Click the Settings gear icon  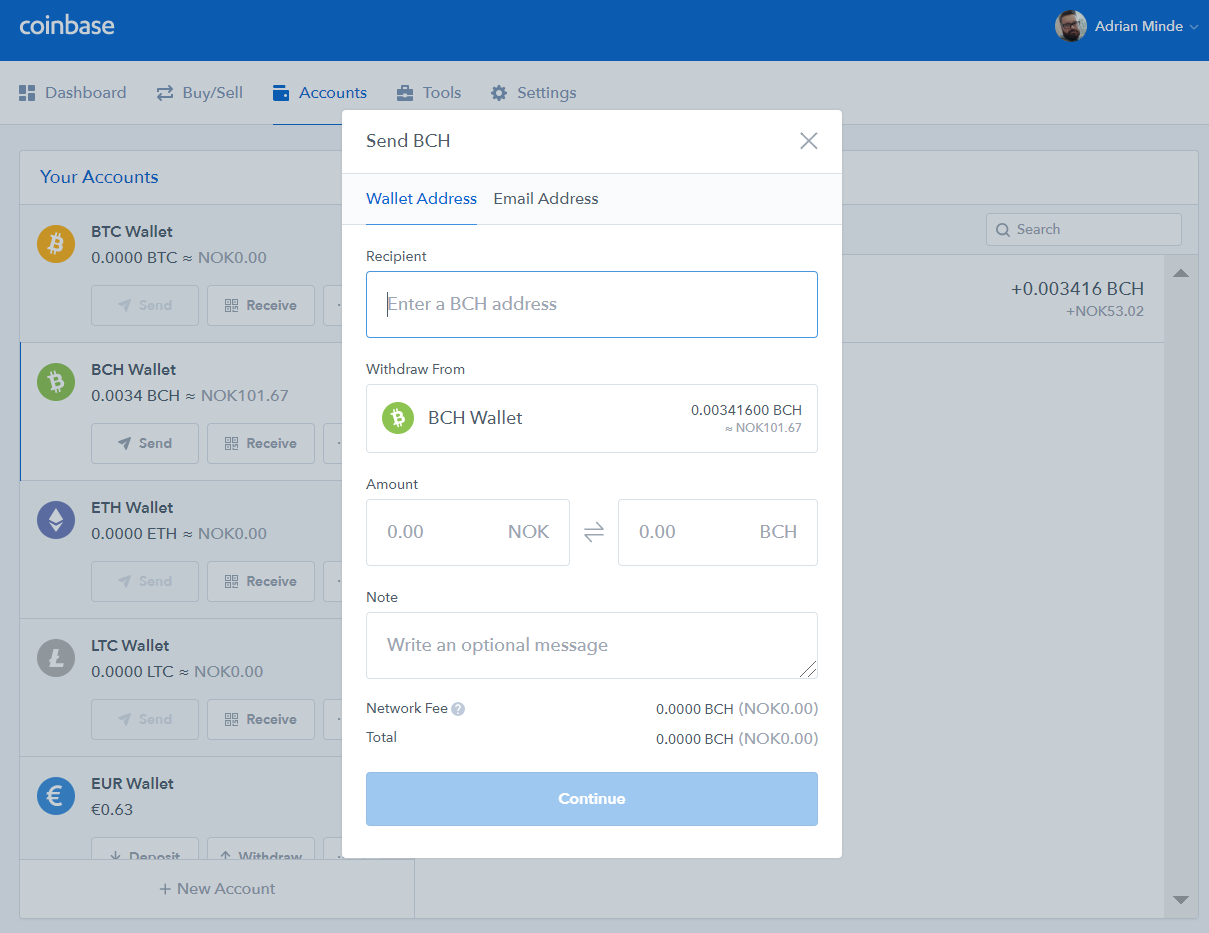[499, 93]
